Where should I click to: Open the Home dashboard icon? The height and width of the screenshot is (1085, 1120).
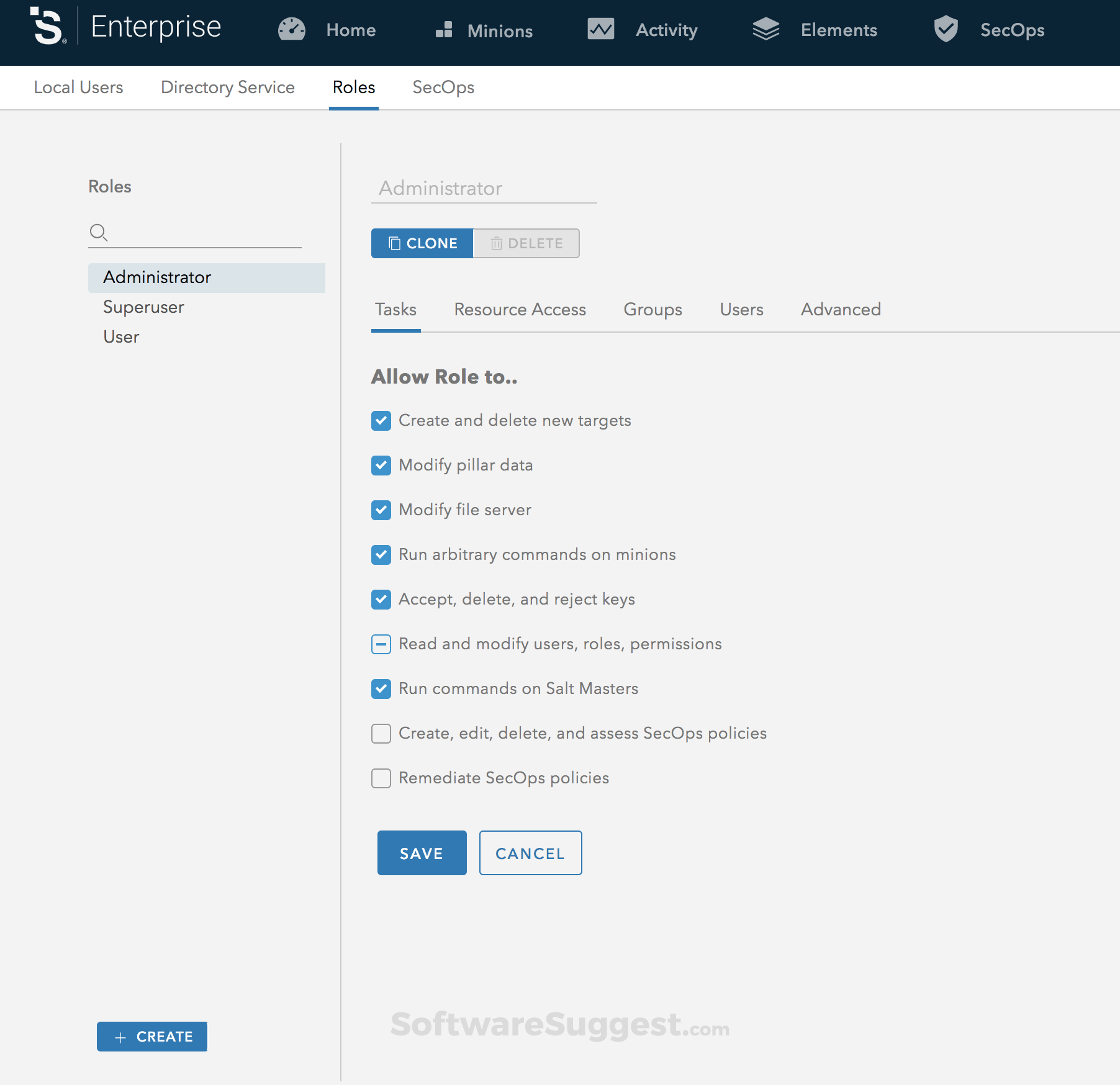pos(292,29)
